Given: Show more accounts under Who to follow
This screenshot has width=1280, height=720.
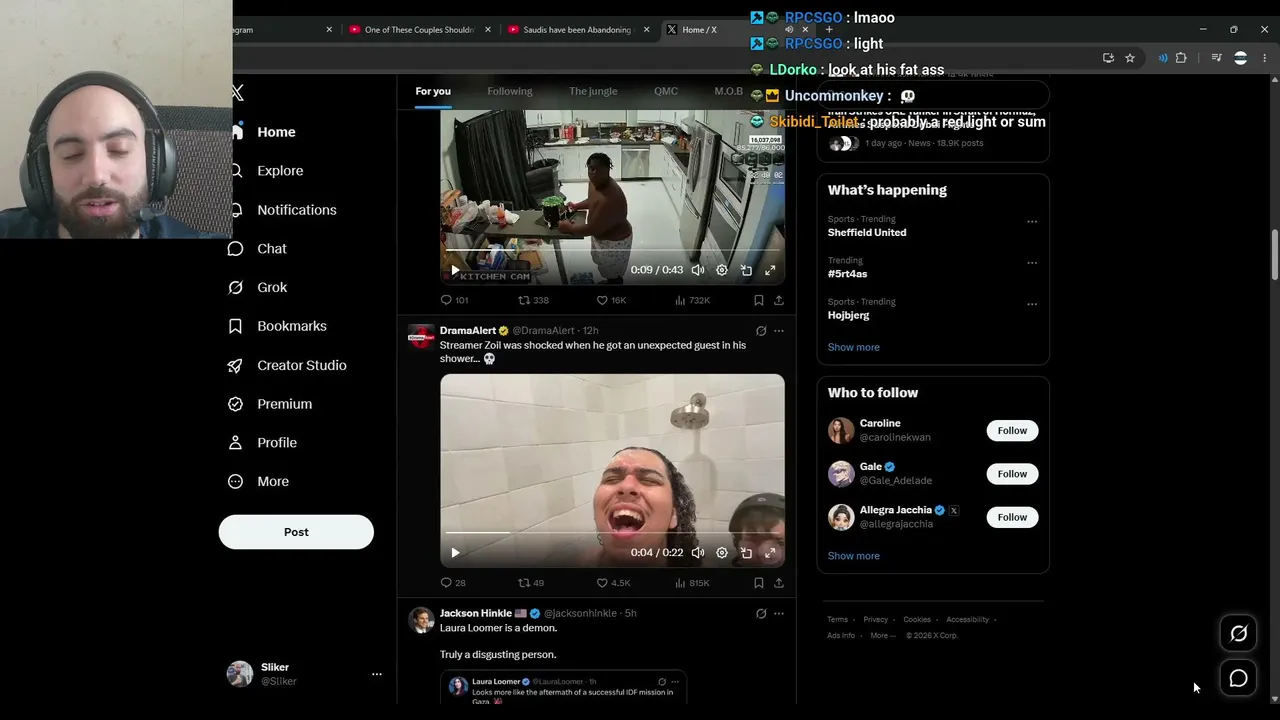Looking at the screenshot, I should pyautogui.click(x=854, y=556).
